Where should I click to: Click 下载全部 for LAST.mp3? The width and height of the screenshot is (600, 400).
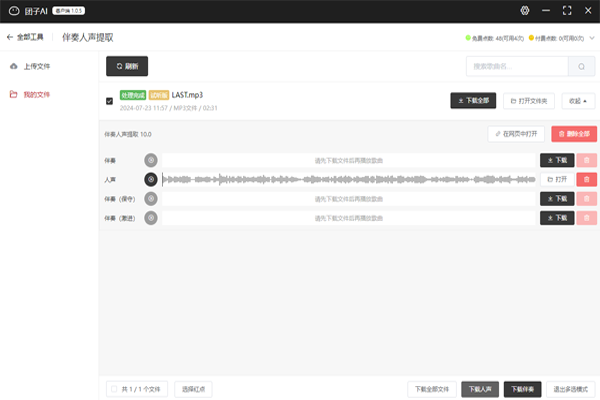pyautogui.click(x=473, y=101)
